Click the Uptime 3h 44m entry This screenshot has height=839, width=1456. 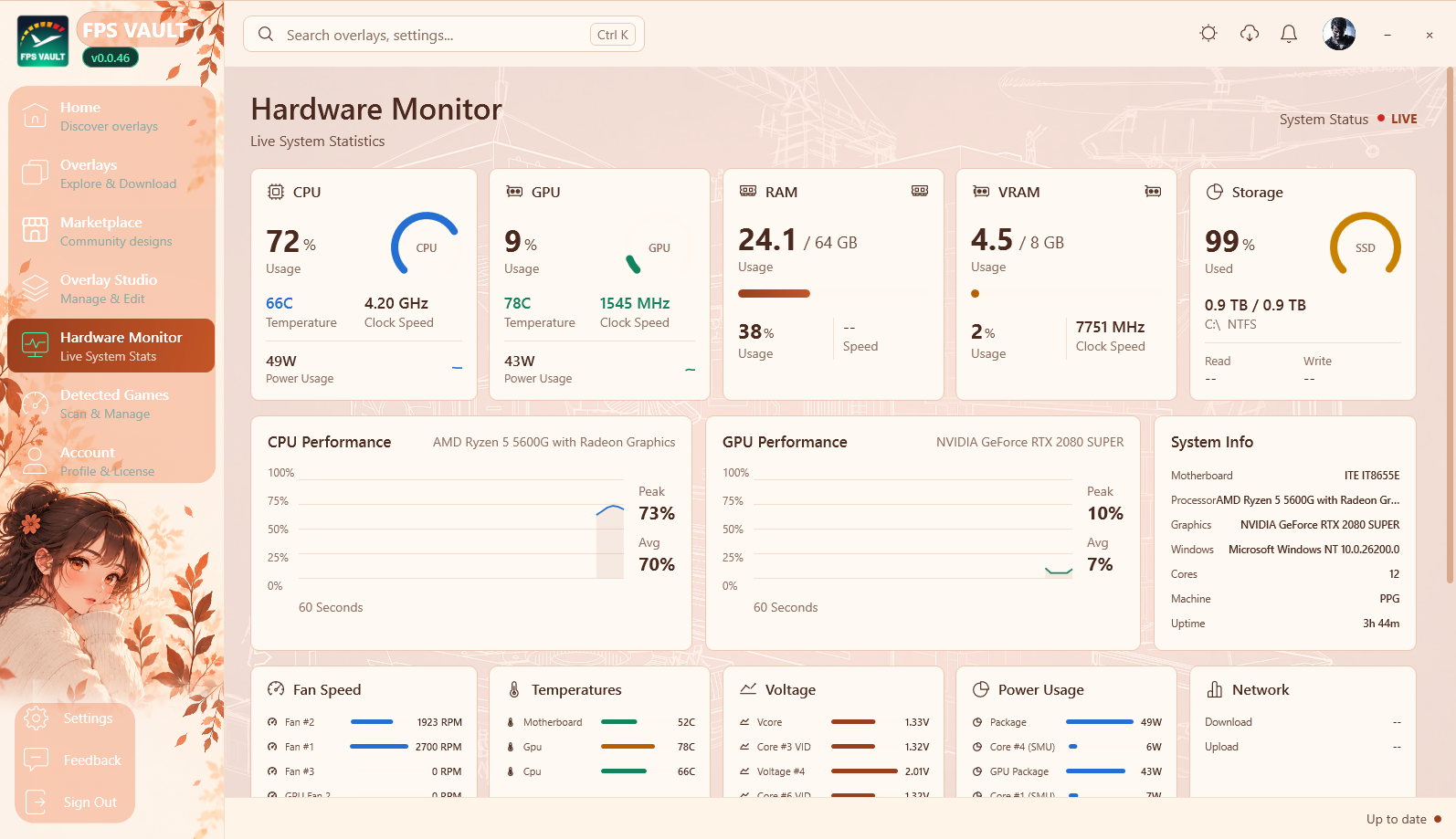pyautogui.click(x=1285, y=624)
